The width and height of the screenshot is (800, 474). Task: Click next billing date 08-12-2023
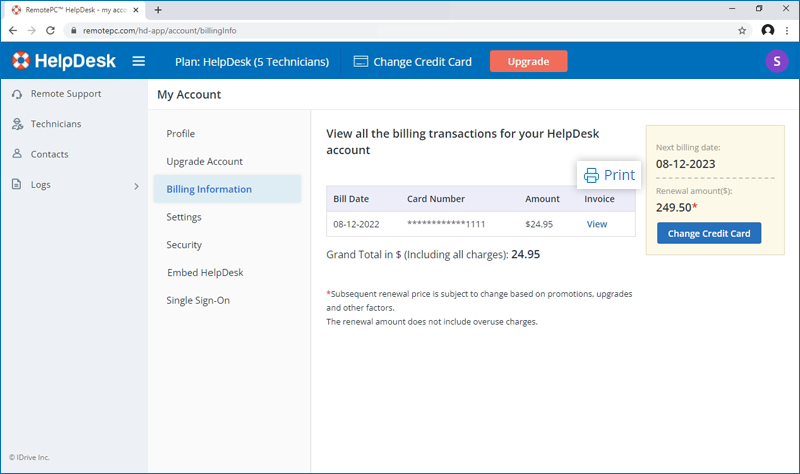[685, 164]
